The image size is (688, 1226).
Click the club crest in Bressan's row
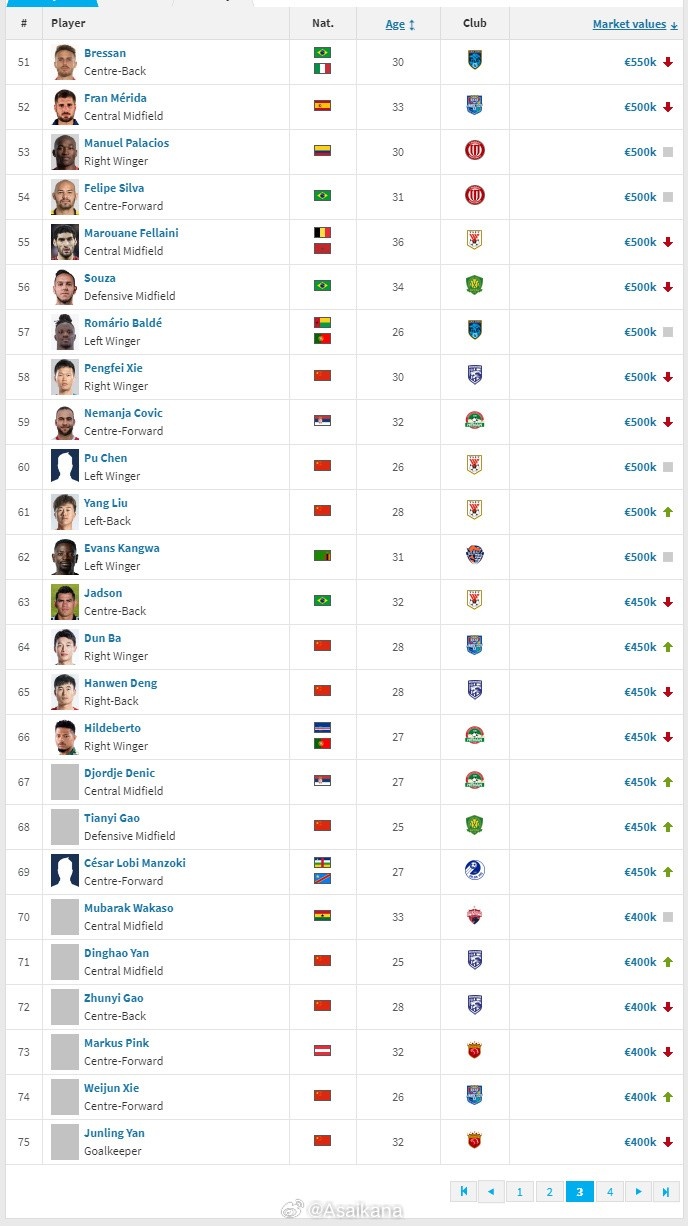474,61
